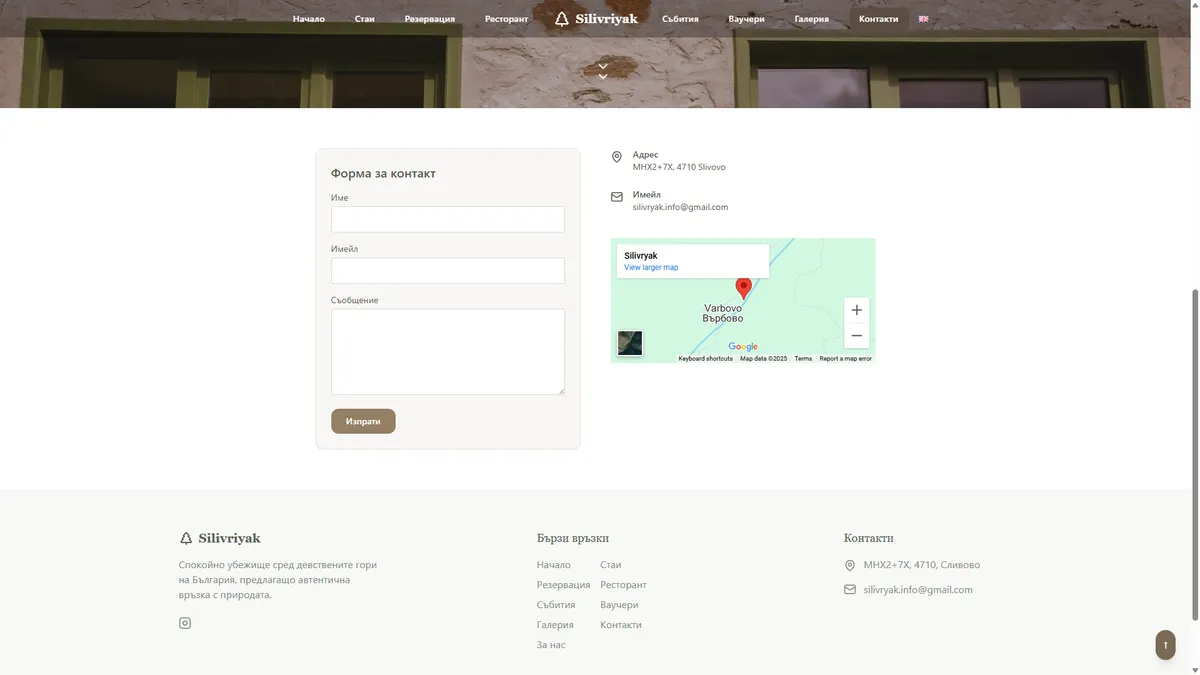1200x675 pixels.
Task: Click the Instagram icon in footer
Action: tap(185, 623)
